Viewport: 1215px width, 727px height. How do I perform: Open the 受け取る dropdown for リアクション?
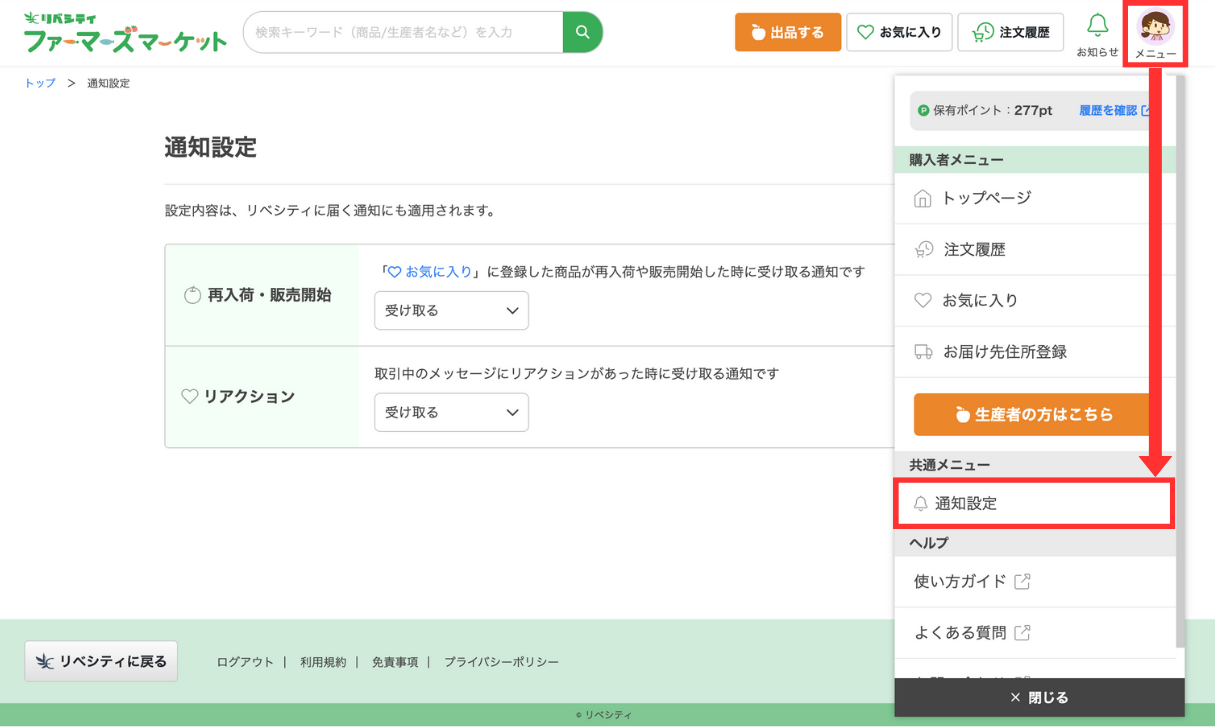point(451,412)
